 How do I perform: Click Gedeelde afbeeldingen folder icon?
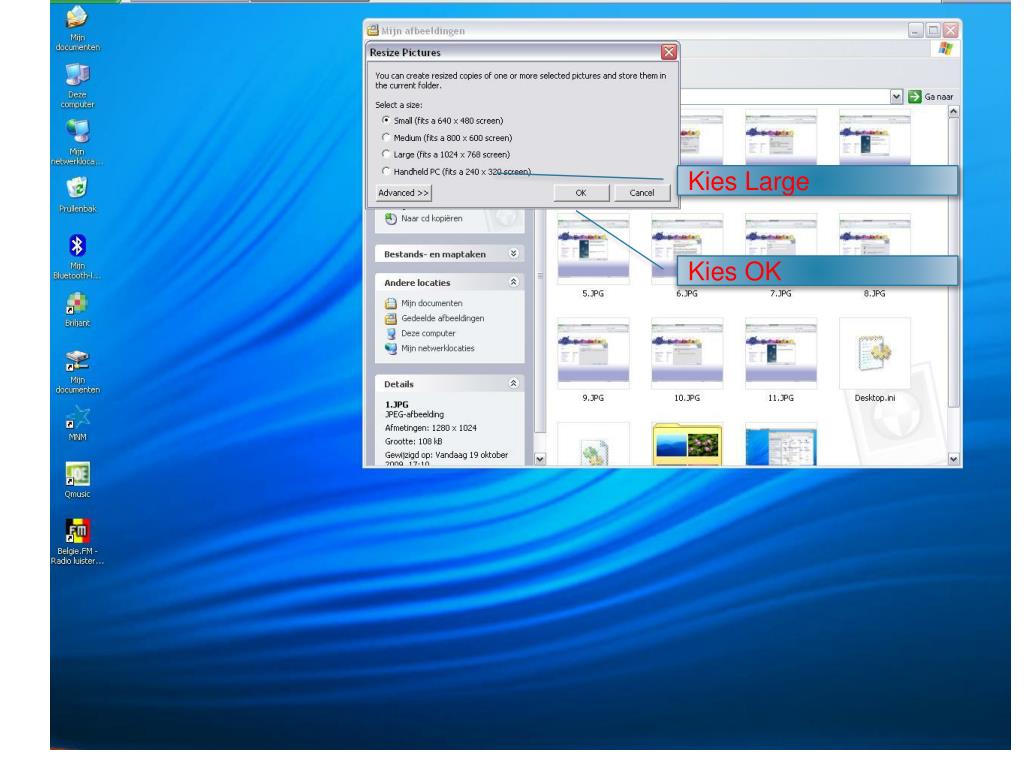point(391,318)
